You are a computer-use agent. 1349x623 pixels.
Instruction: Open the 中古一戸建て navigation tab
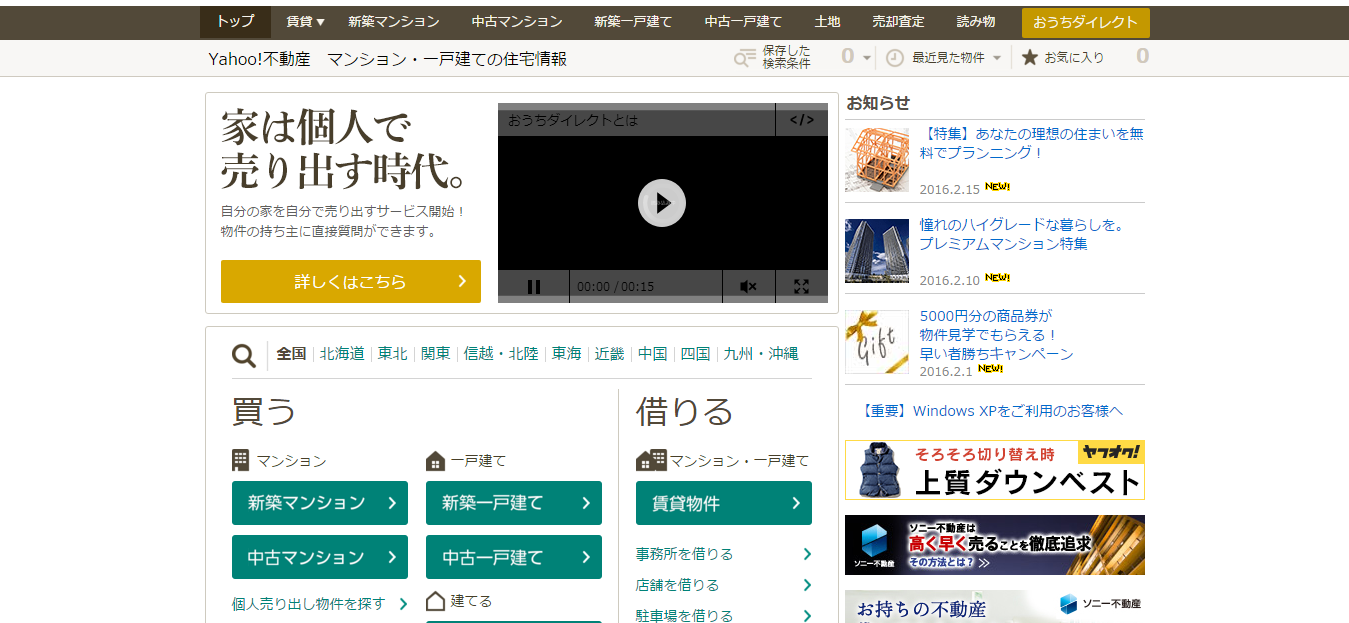743,21
